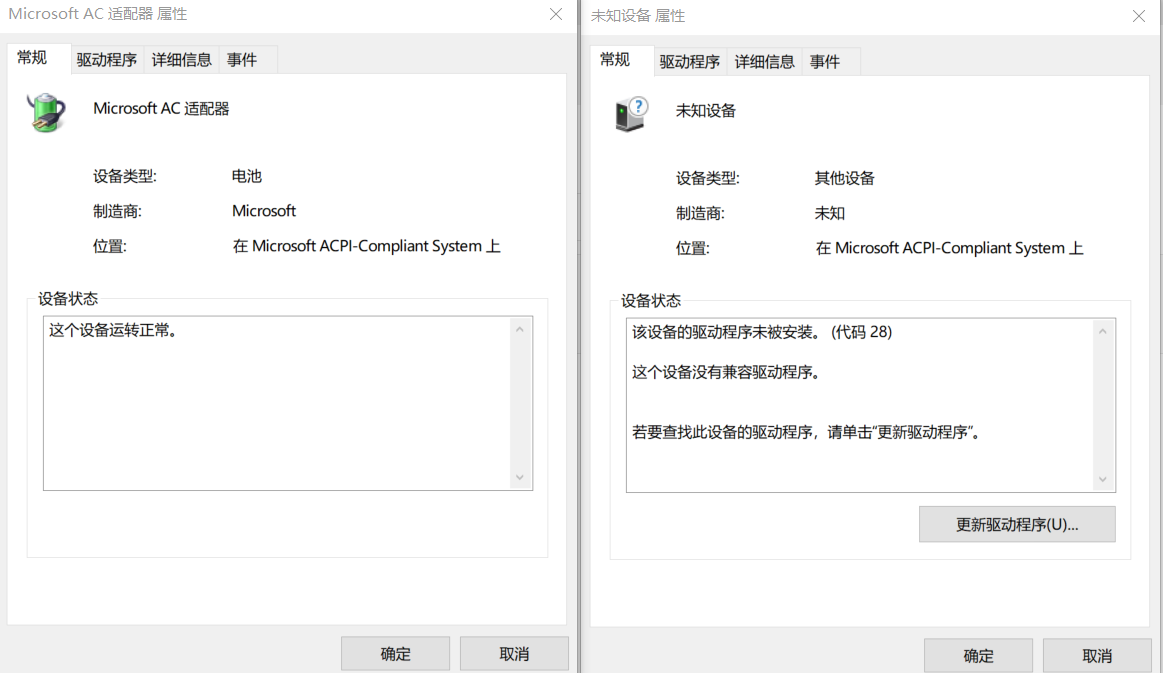Click device type value 电池
Screen dimensions: 1163x673
click(x=247, y=176)
